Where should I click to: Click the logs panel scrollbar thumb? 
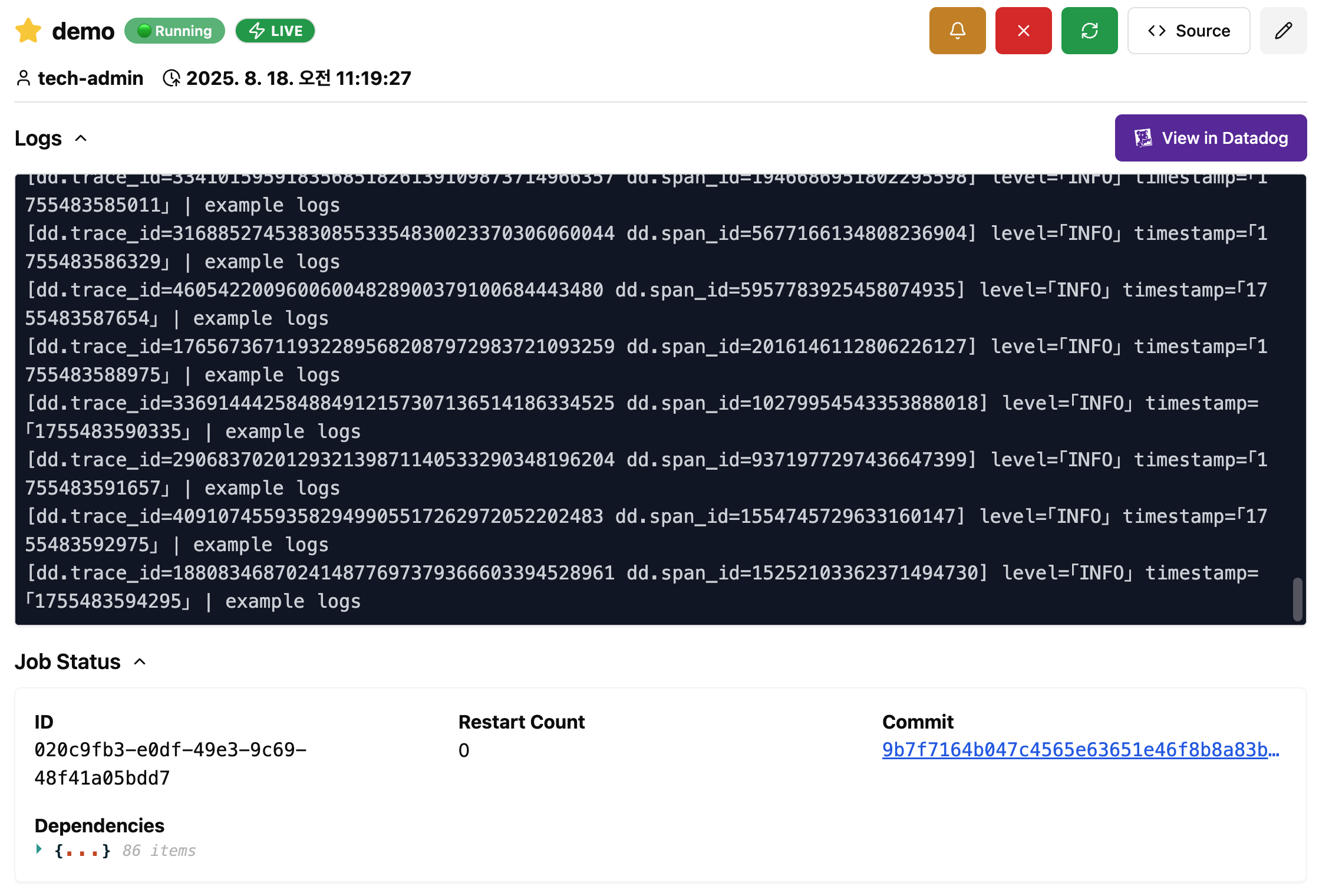(x=1297, y=599)
